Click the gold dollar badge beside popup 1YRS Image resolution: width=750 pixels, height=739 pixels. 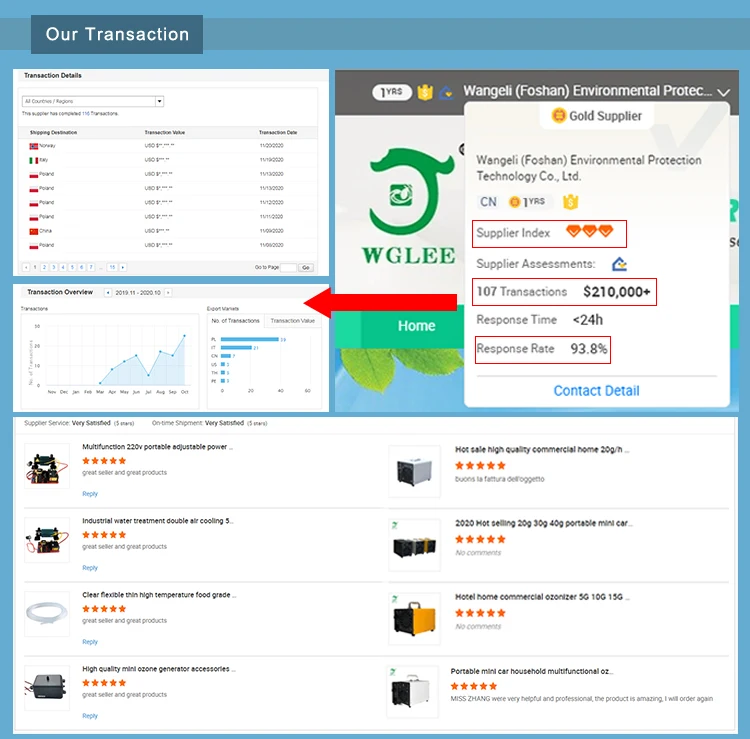click(570, 202)
